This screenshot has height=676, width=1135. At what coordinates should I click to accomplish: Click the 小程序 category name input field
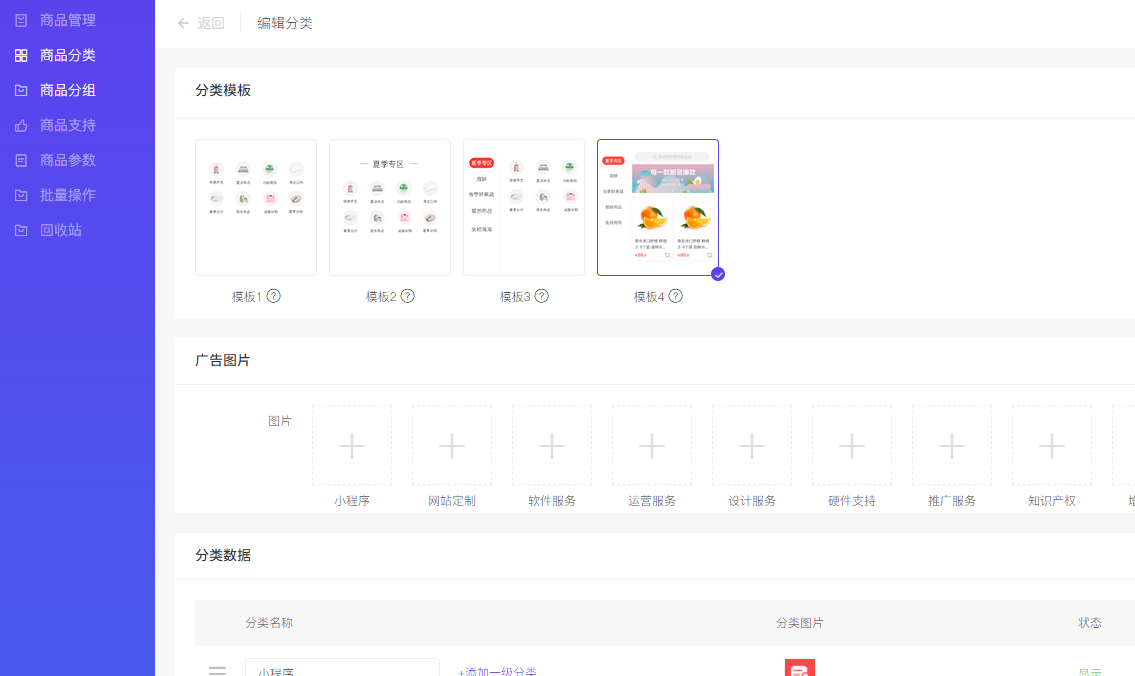coord(342,668)
